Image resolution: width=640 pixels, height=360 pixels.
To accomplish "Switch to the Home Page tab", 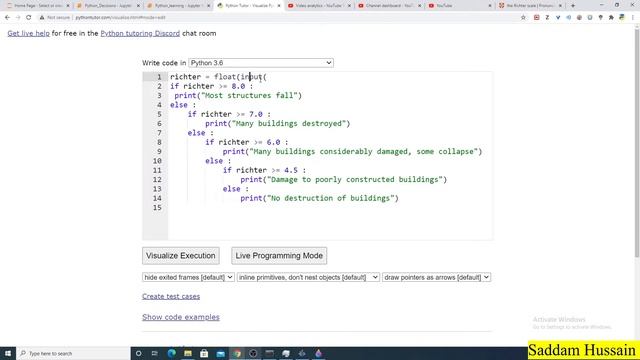I will [x=37, y=6].
